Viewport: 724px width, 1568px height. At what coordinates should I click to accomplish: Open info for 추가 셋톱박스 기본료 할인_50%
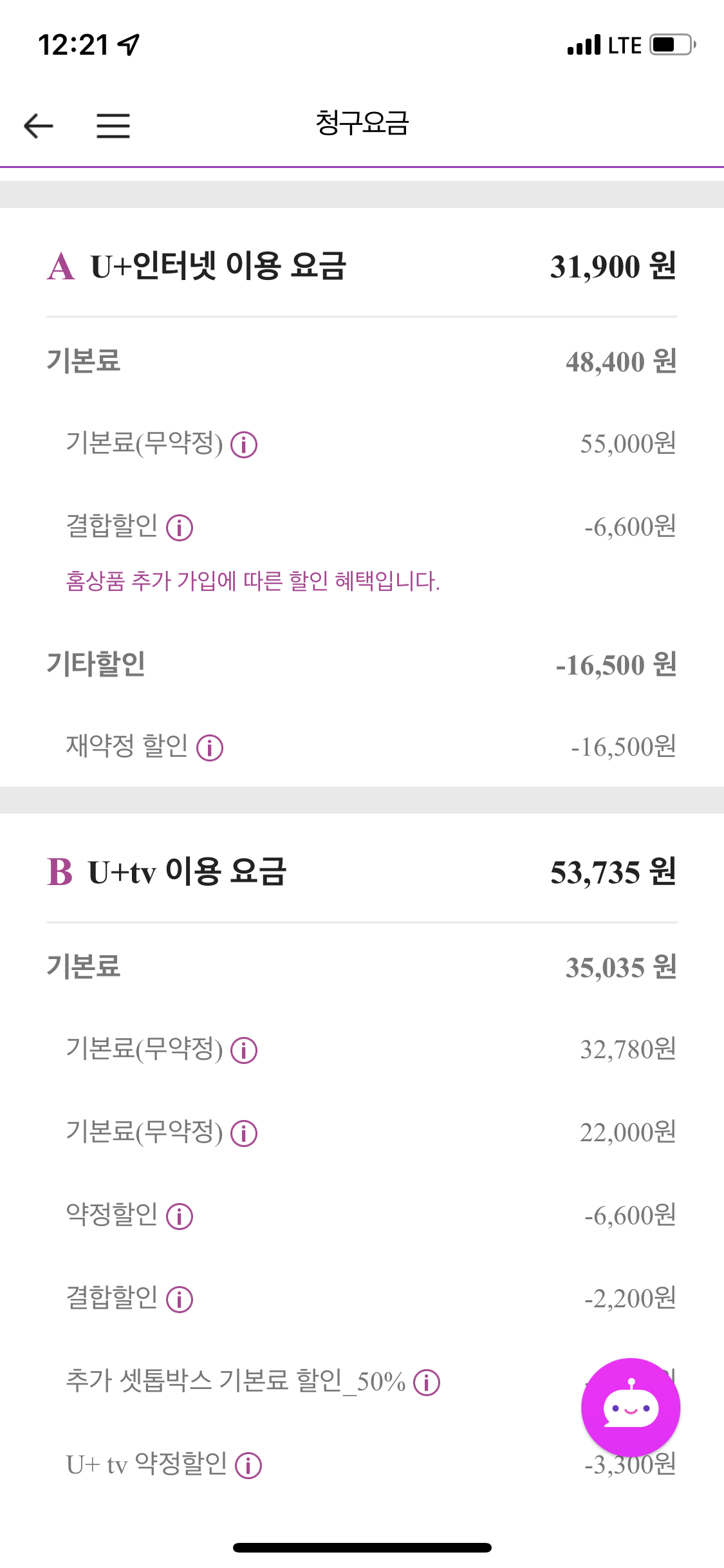pos(427,1382)
